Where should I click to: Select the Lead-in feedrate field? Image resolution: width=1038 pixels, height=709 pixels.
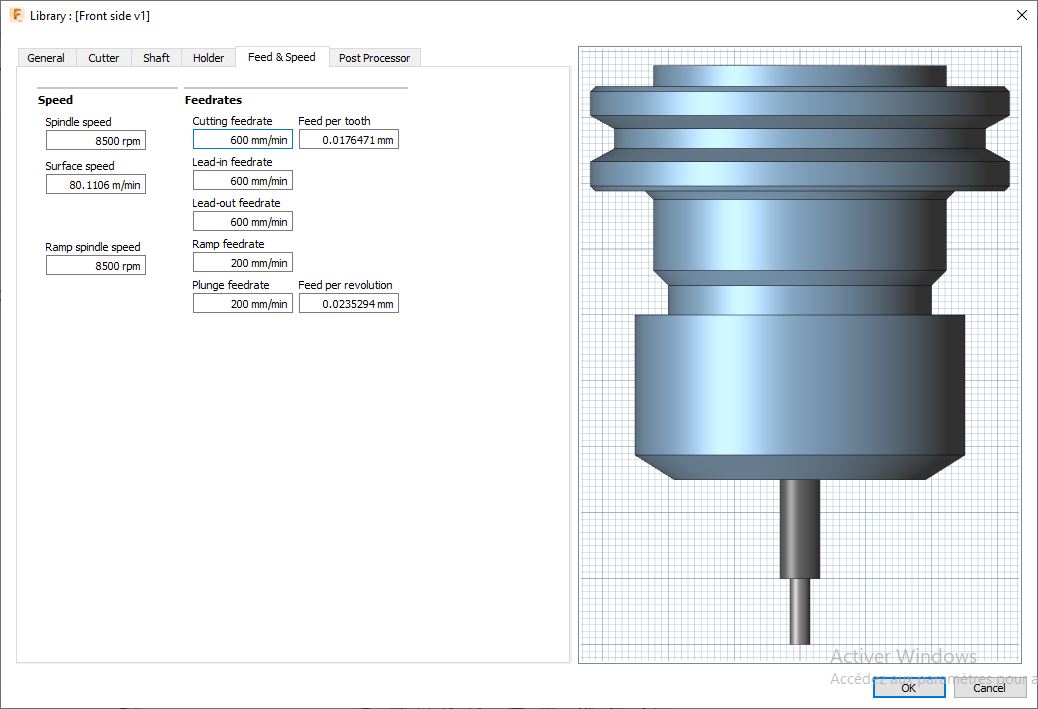[x=243, y=181]
